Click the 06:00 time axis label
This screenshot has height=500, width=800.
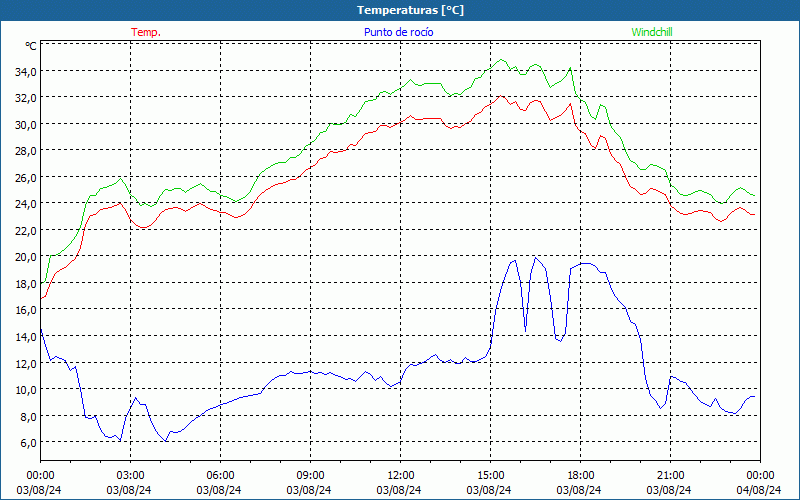(220, 476)
